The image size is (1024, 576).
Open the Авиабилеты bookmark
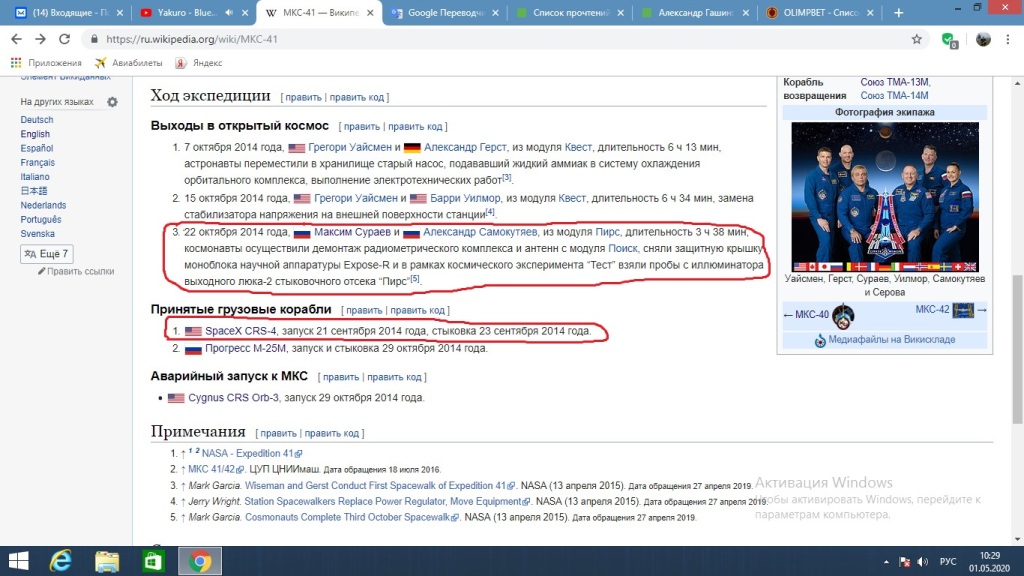[x=129, y=63]
